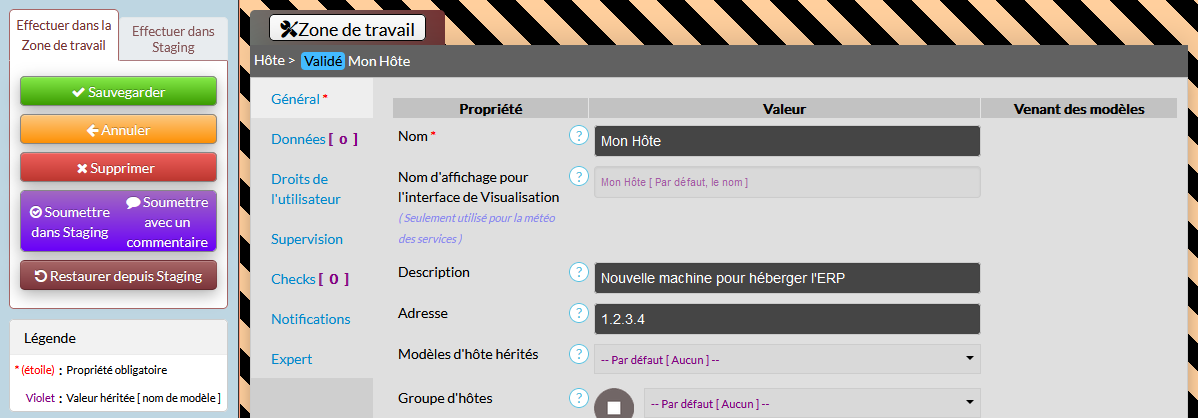
Task: Toggle the round Groupe d'hôtes button
Action: (x=614, y=405)
